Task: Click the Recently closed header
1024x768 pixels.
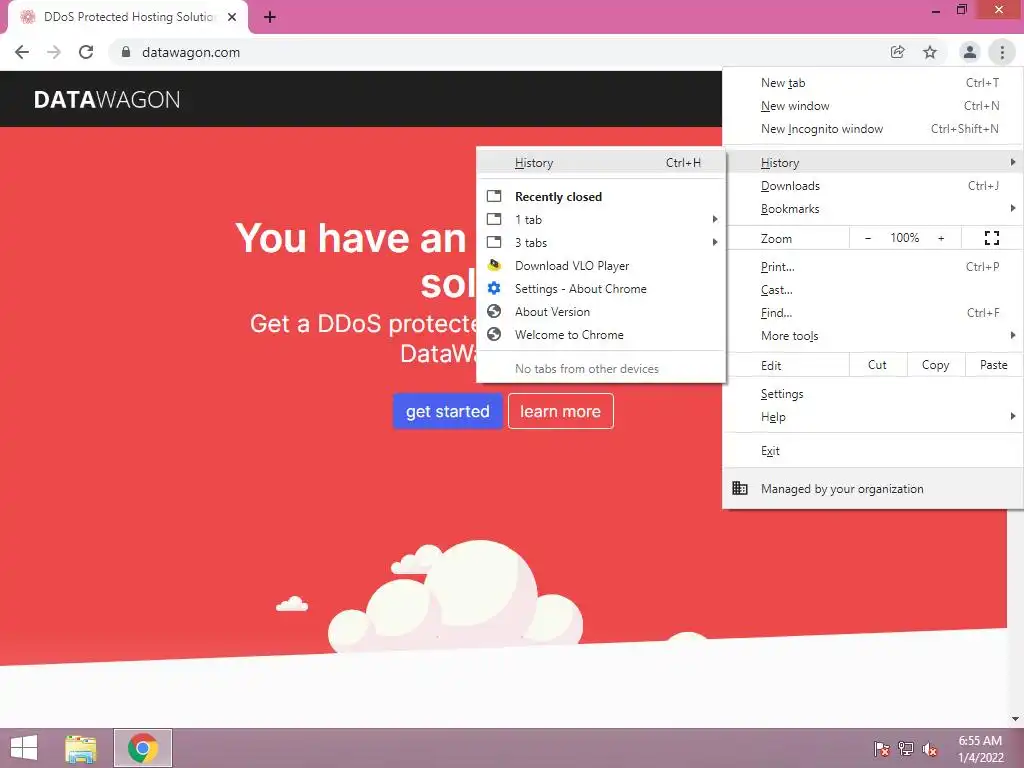Action: [x=558, y=197]
